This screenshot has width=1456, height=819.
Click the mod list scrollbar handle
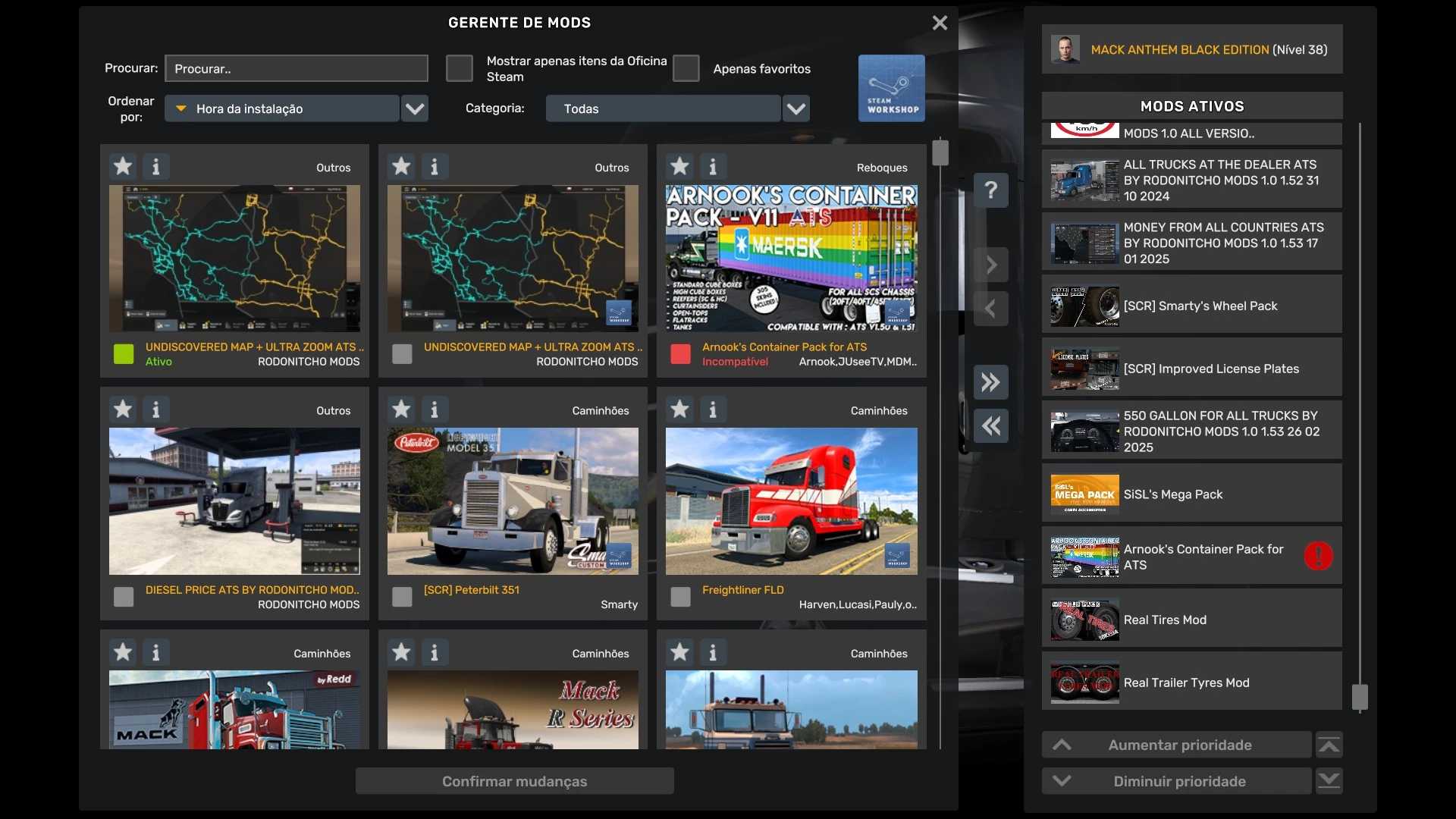(x=940, y=152)
